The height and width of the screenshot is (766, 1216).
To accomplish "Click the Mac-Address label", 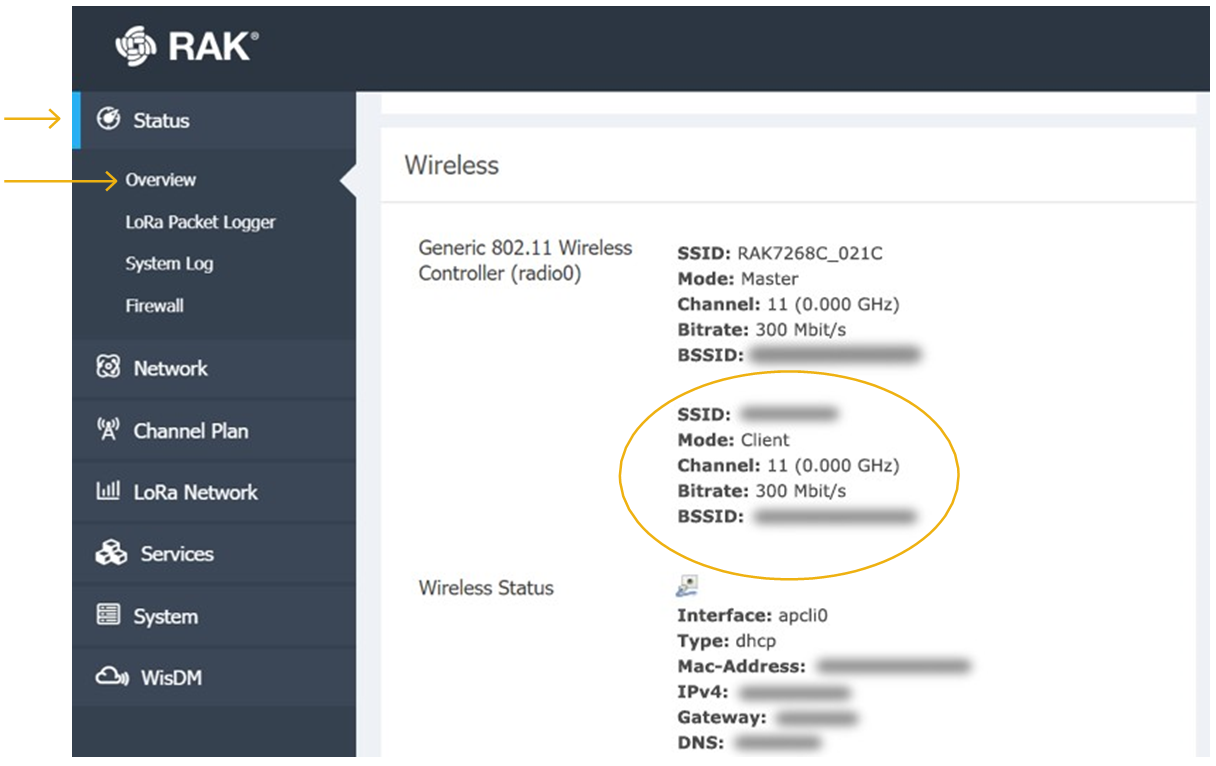I will [x=741, y=667].
